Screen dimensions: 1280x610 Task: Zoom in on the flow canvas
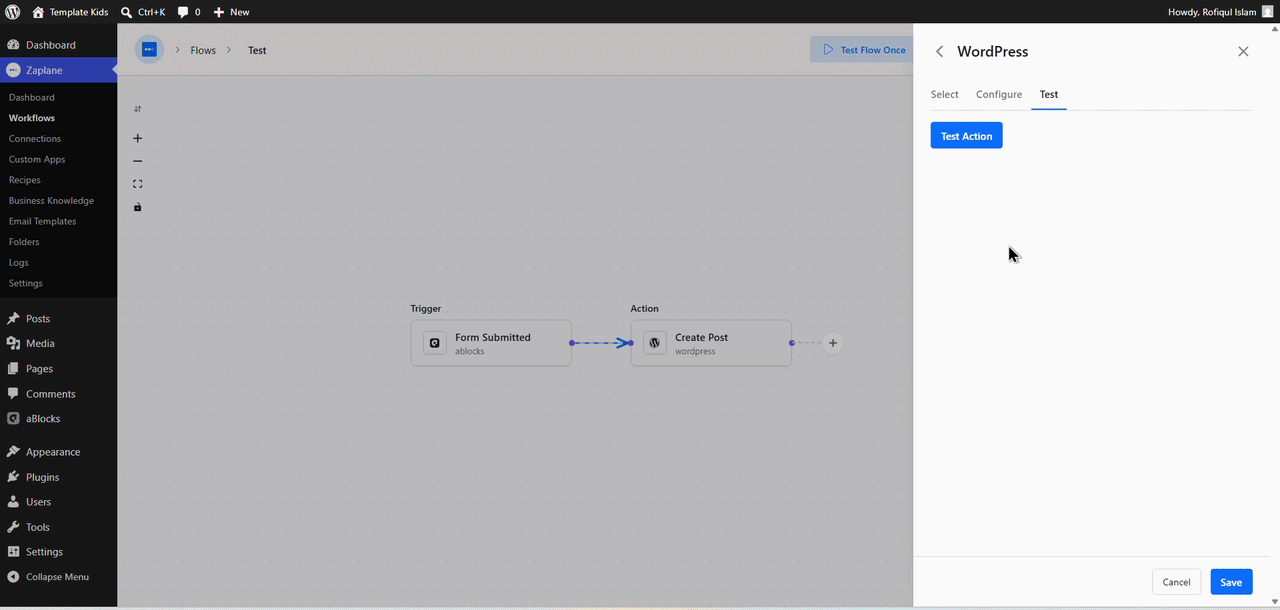coord(138,138)
